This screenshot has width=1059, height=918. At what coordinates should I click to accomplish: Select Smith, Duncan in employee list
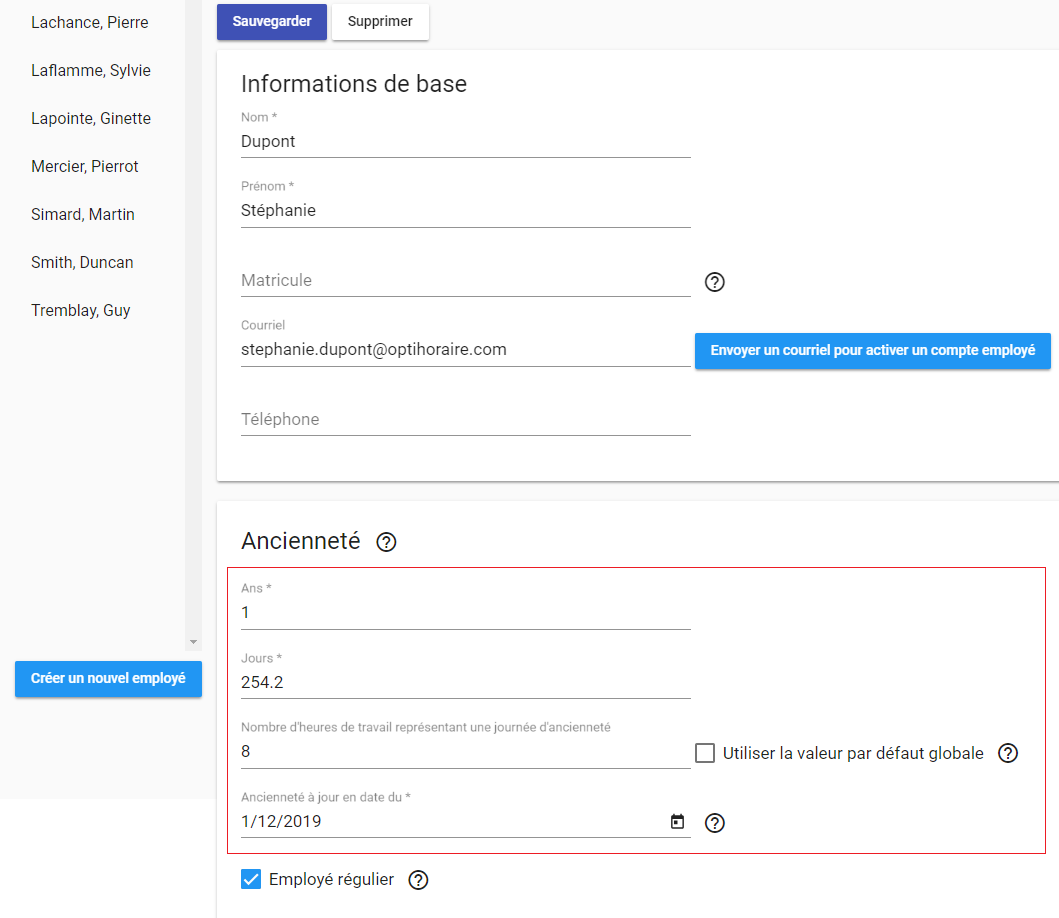coord(82,262)
